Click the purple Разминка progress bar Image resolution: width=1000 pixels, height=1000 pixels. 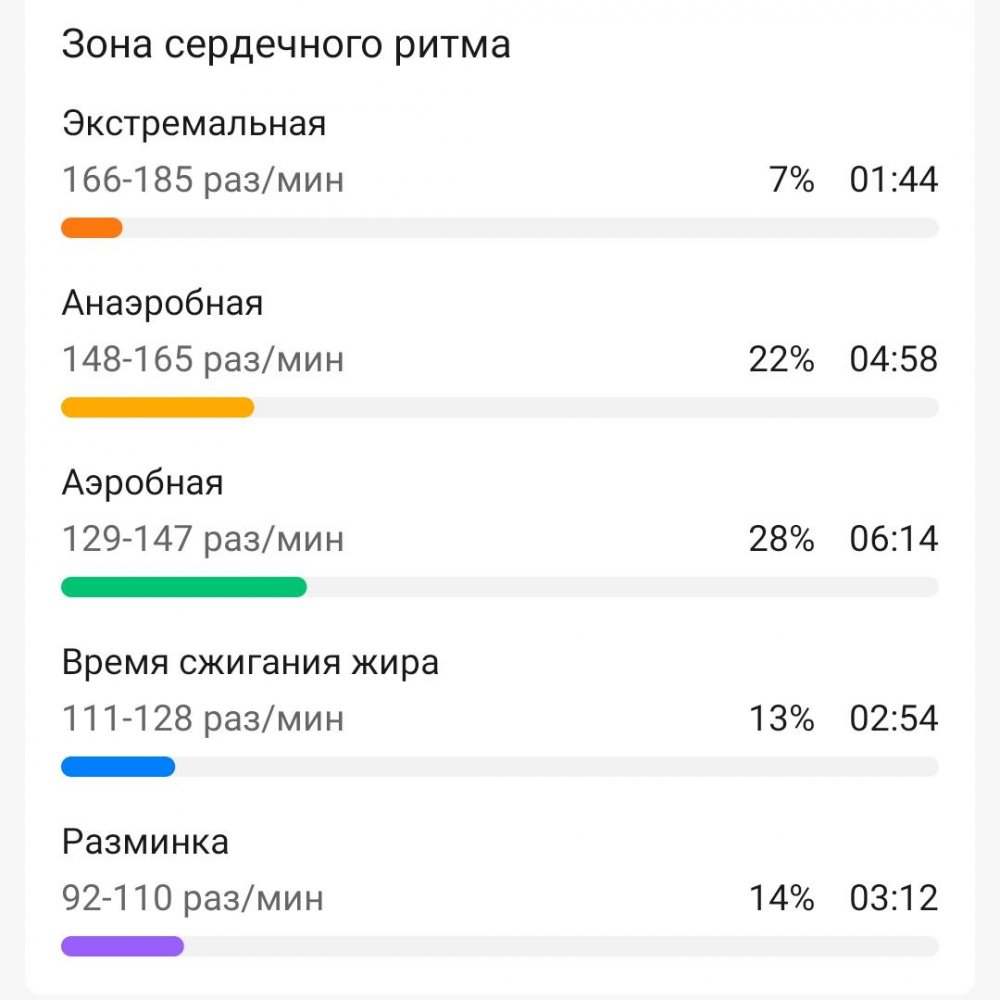point(122,946)
